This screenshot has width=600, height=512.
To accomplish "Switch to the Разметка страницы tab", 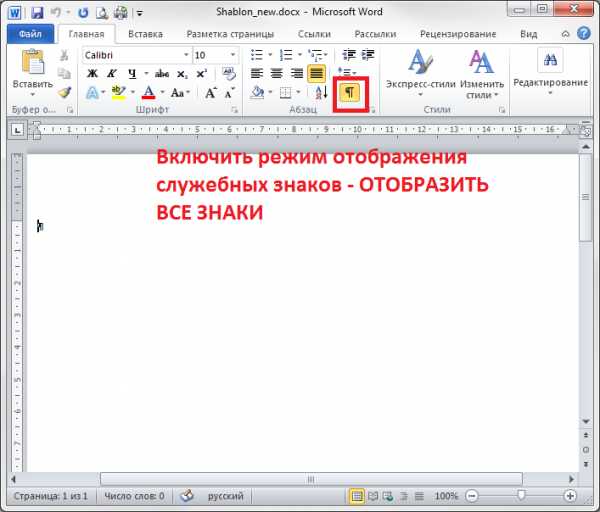I will point(230,34).
